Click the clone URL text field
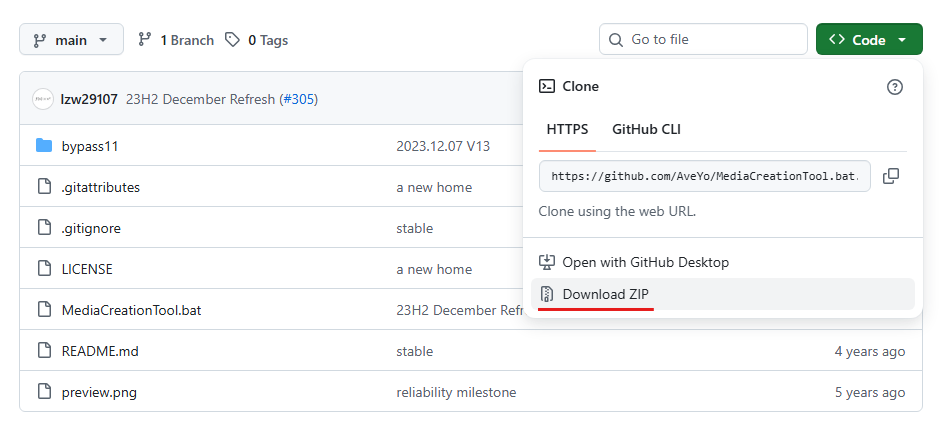The image size is (942, 425). coord(705,176)
